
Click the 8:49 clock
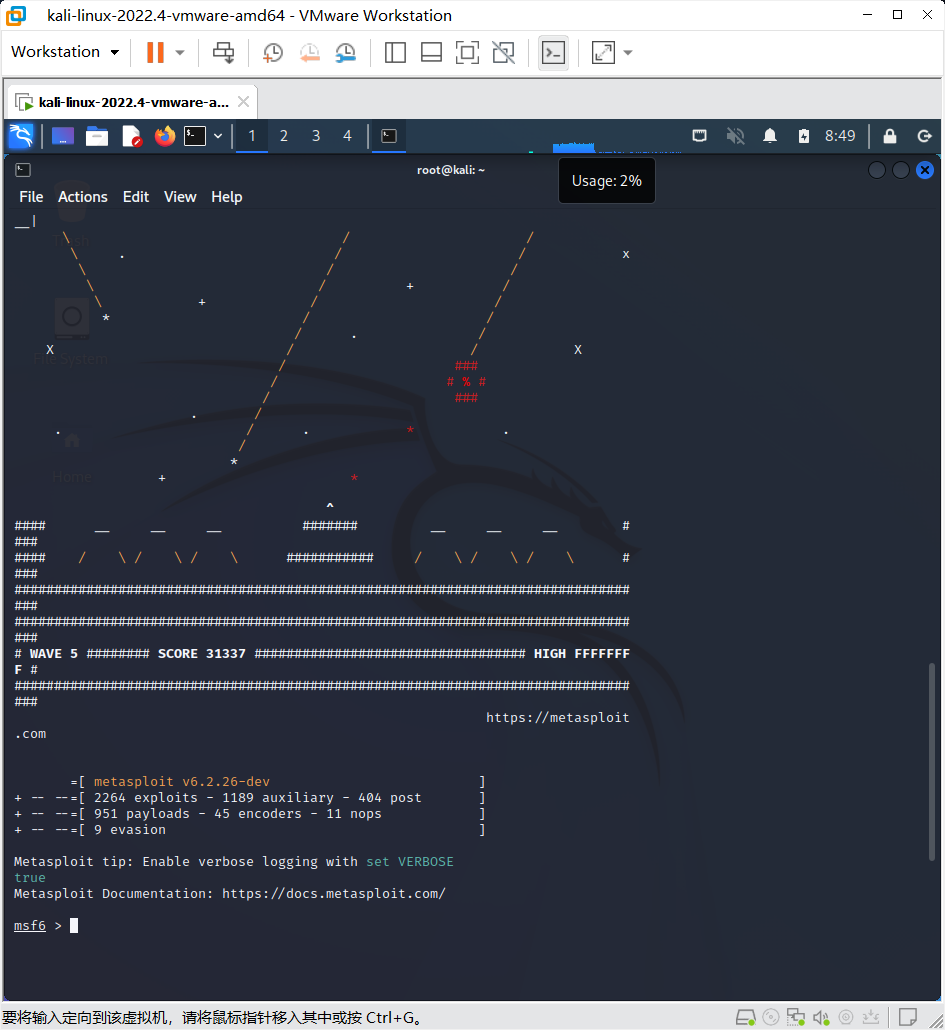[x=840, y=136]
